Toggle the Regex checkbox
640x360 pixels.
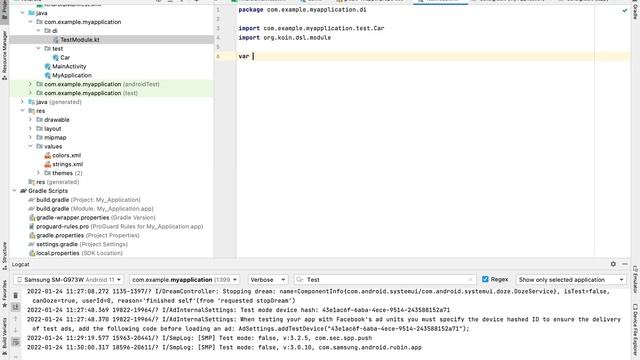485,280
